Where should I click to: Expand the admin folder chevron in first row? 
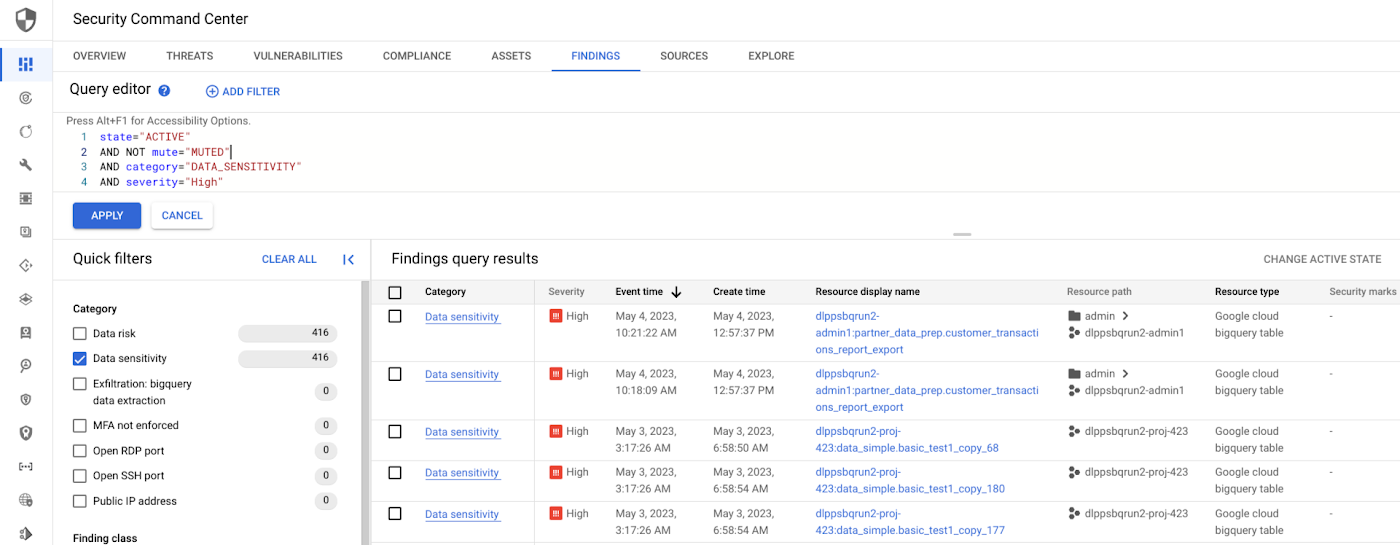tap(1126, 316)
